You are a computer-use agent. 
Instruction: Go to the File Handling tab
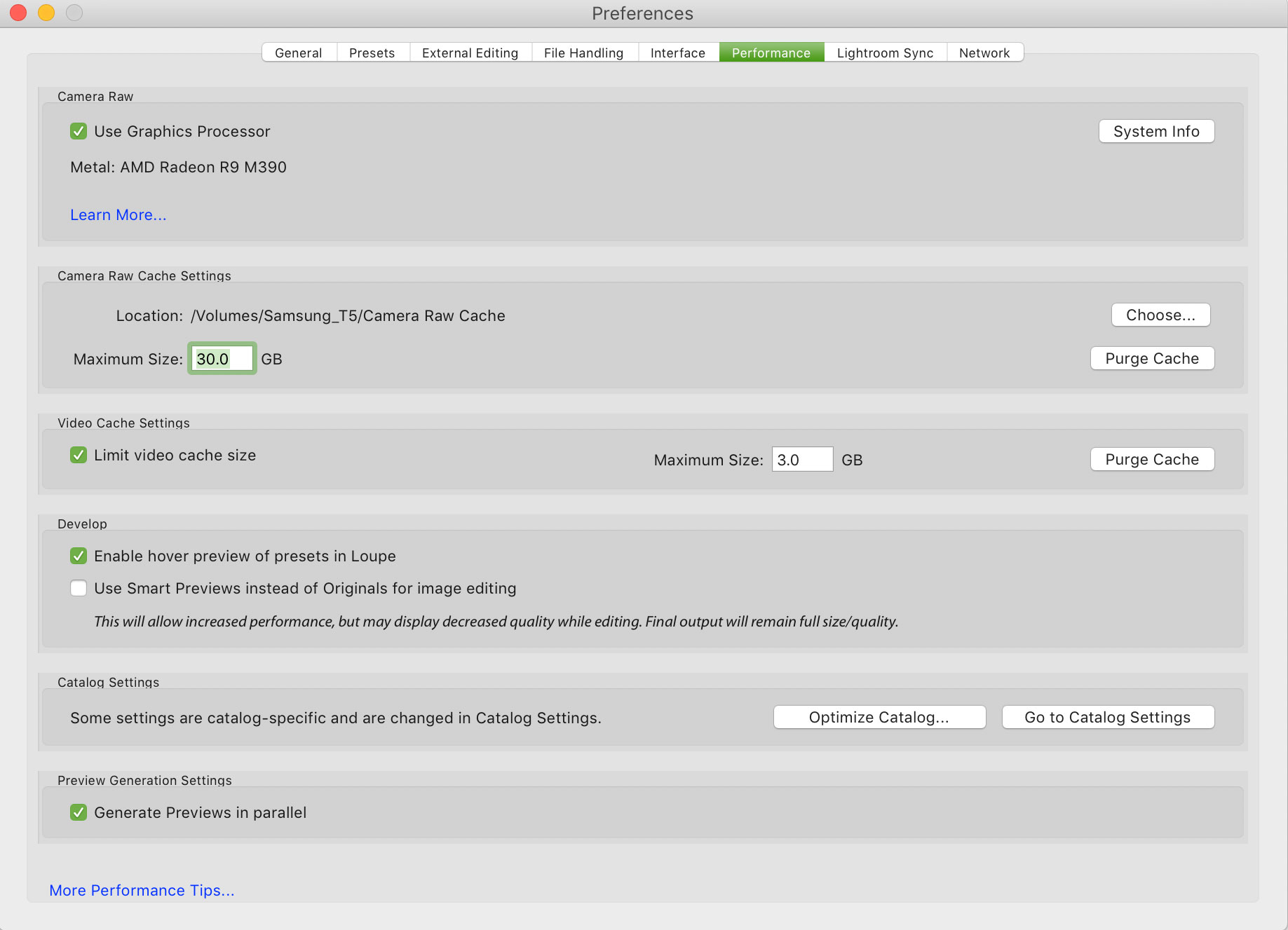(583, 53)
